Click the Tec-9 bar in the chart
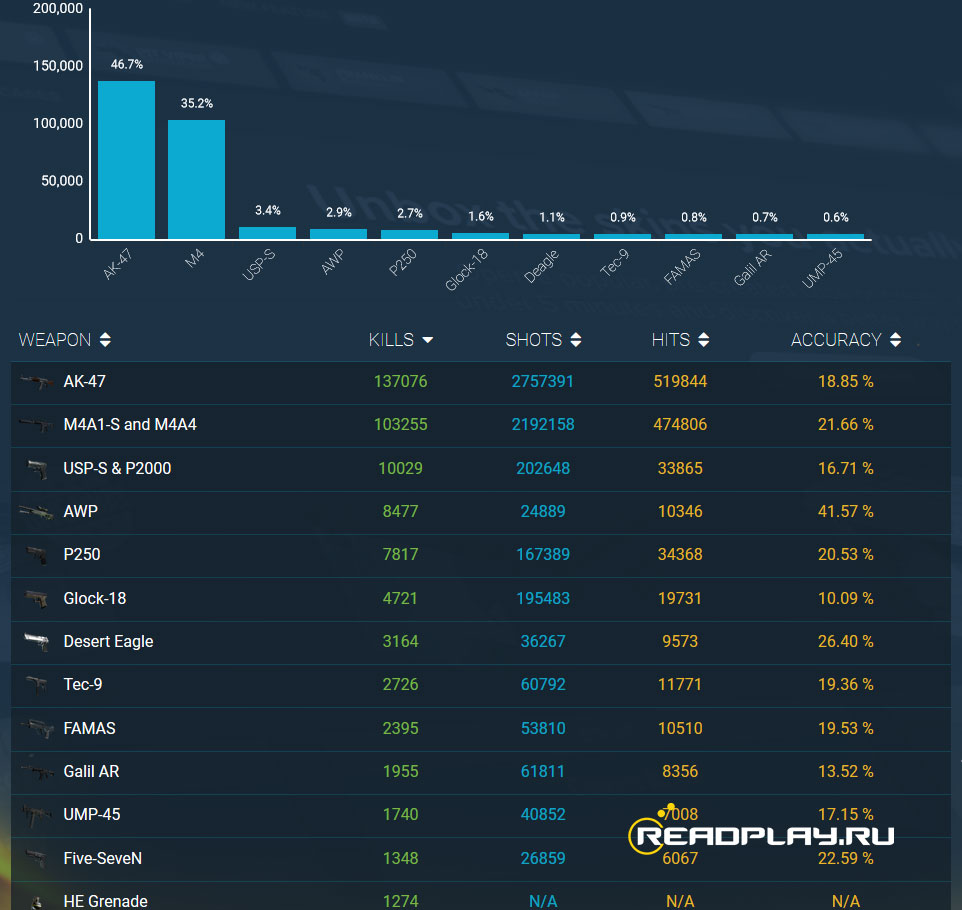 coord(622,236)
